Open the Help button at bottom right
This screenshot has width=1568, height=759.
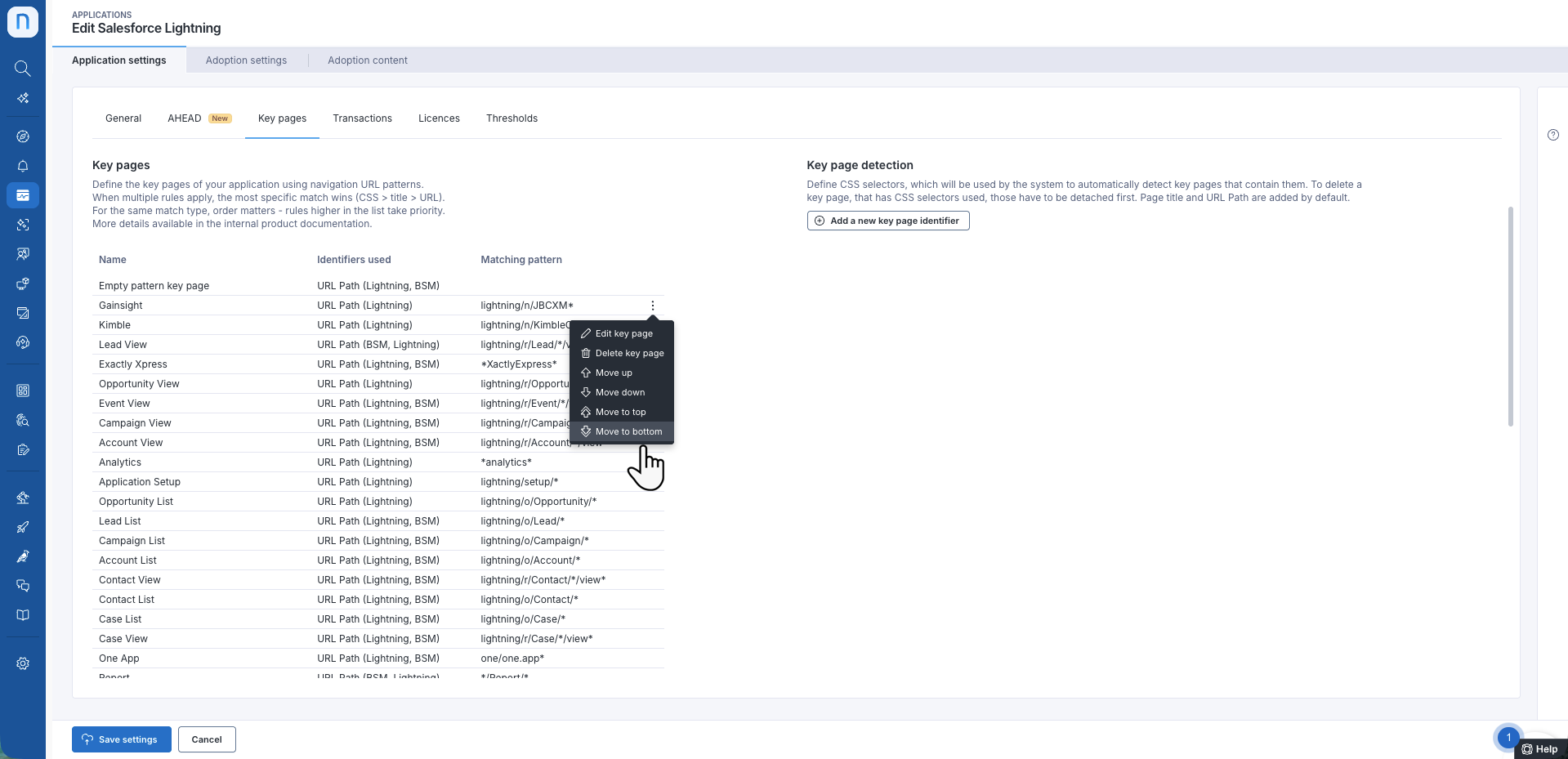pos(1540,749)
